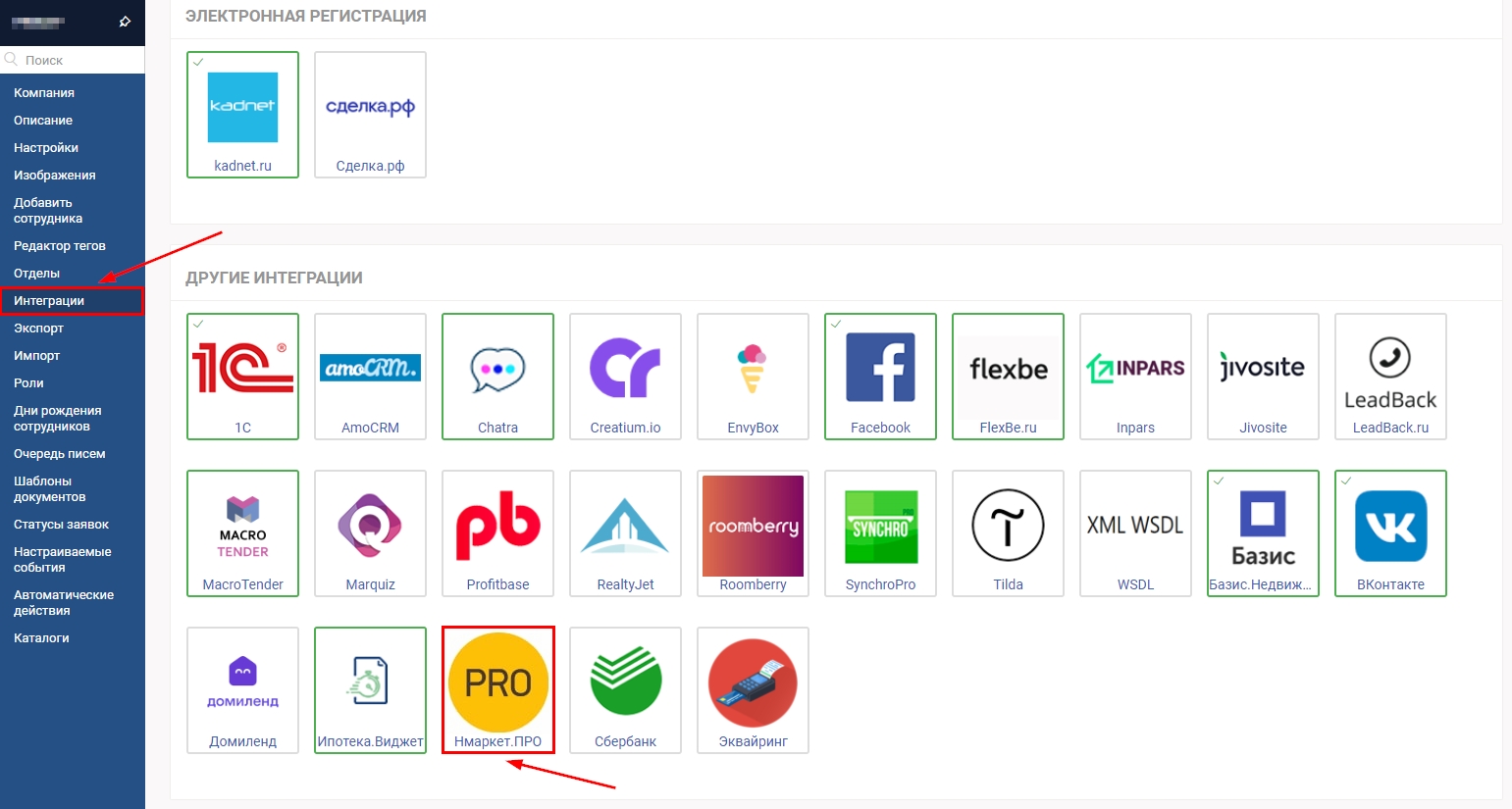Open Автоматические действия in sidebar
Image resolution: width=1512 pixels, height=809 pixels.
coord(63,603)
